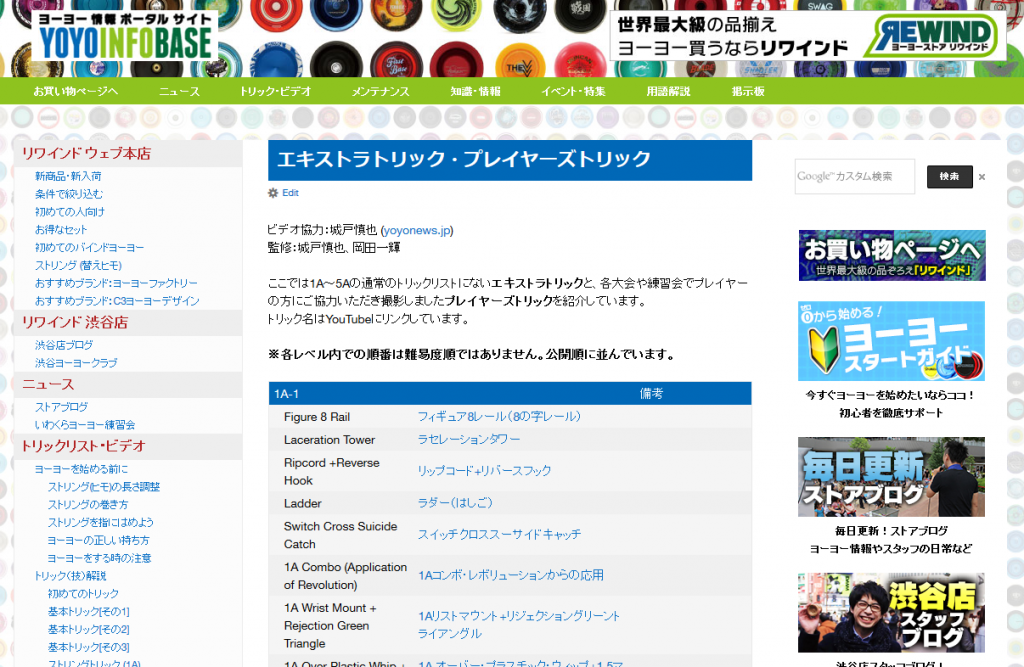
Task: Open the 毎日更新ストアブログ banner image
Action: pyautogui.click(x=891, y=477)
